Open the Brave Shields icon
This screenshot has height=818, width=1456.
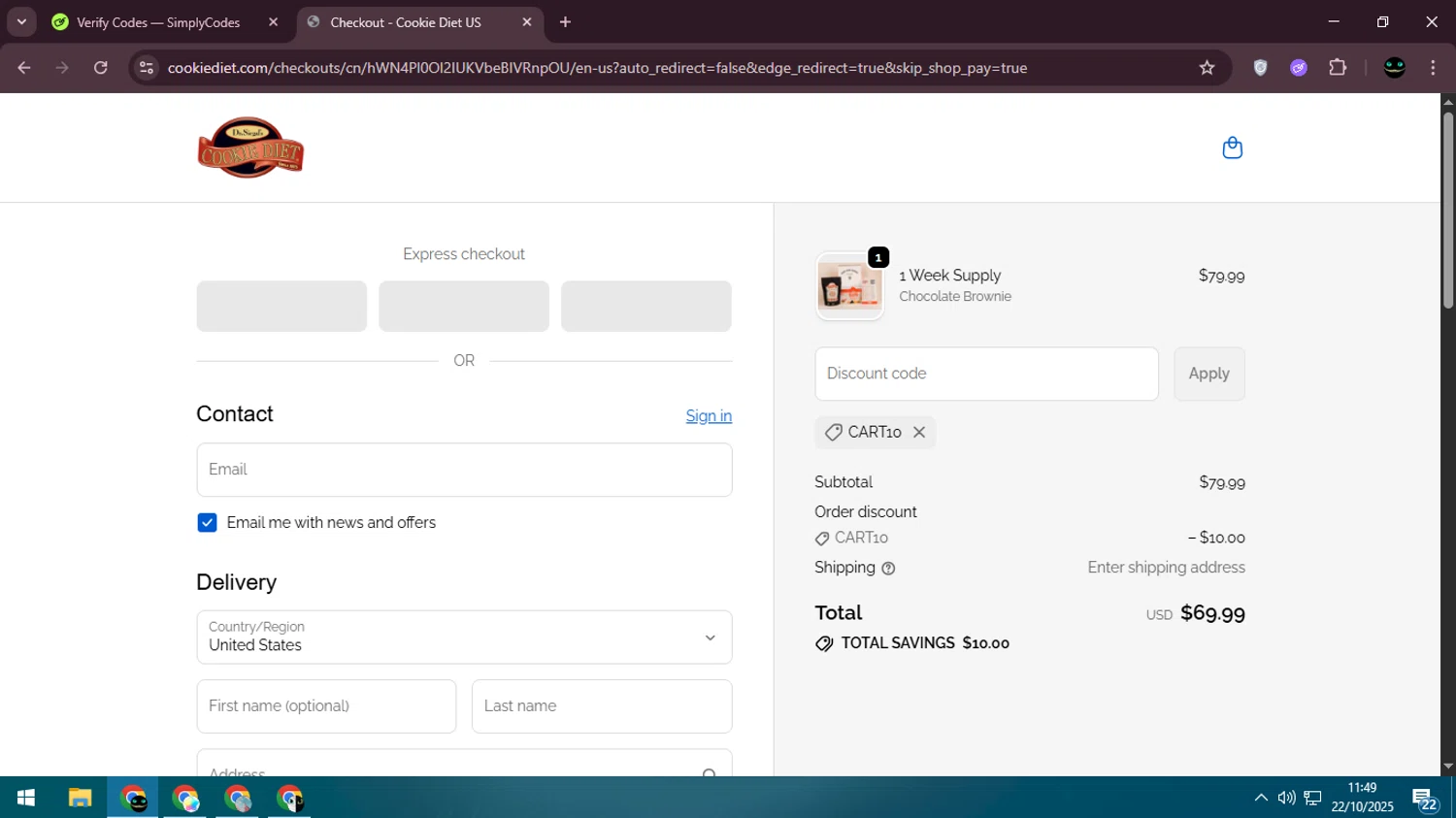tap(1260, 68)
